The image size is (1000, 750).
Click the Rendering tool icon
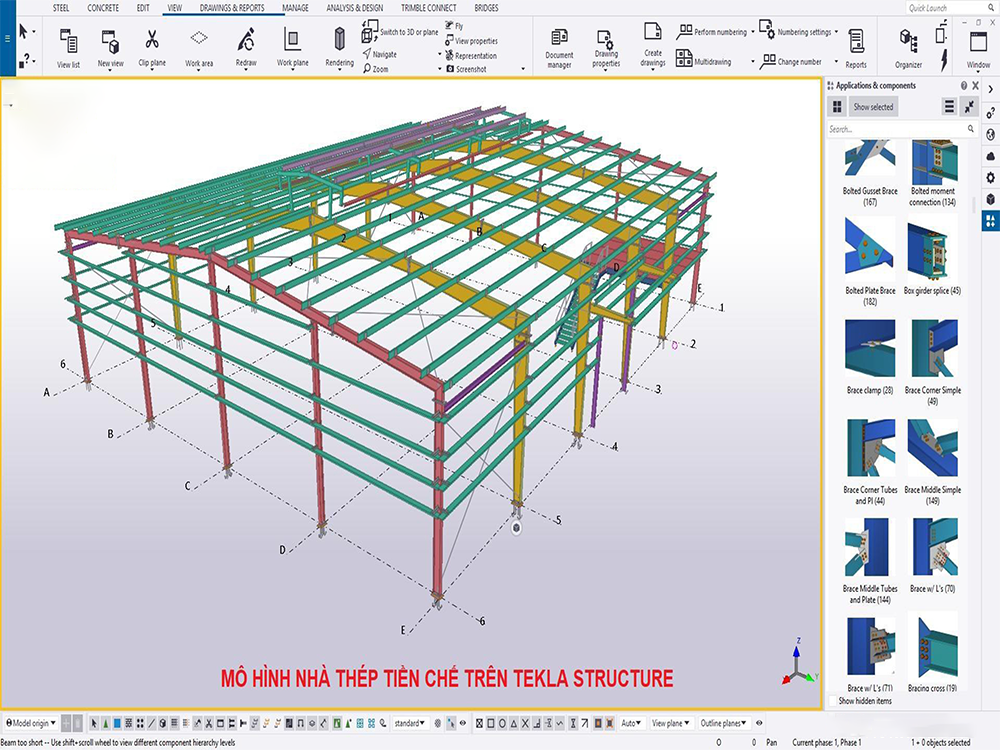coord(339,40)
